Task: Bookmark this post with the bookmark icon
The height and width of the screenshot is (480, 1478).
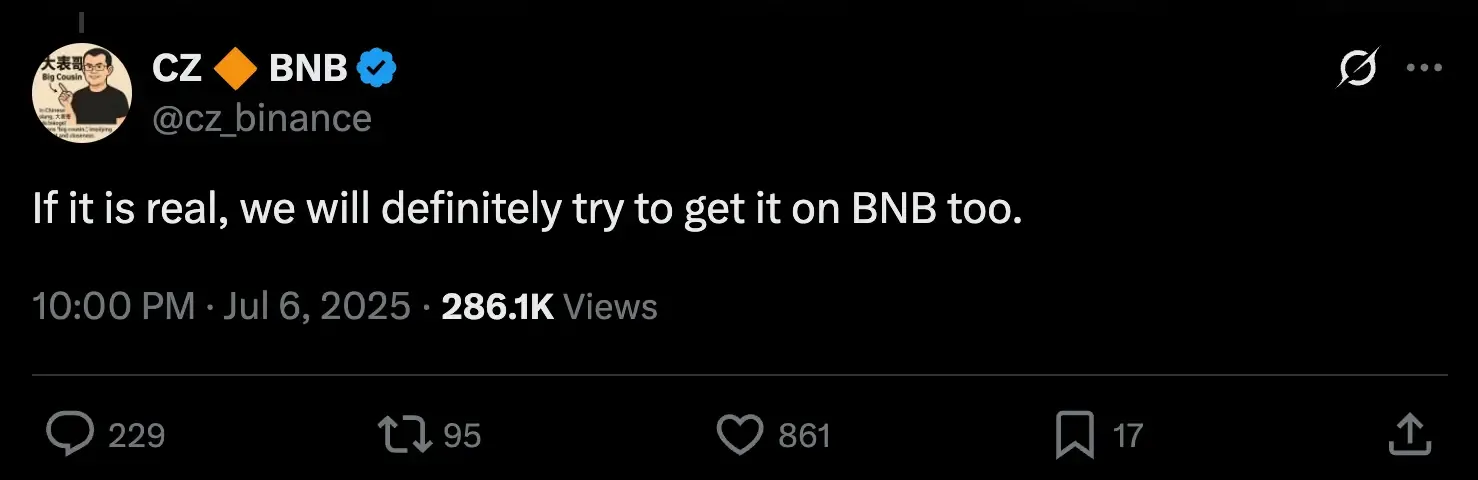Action: 1075,436
